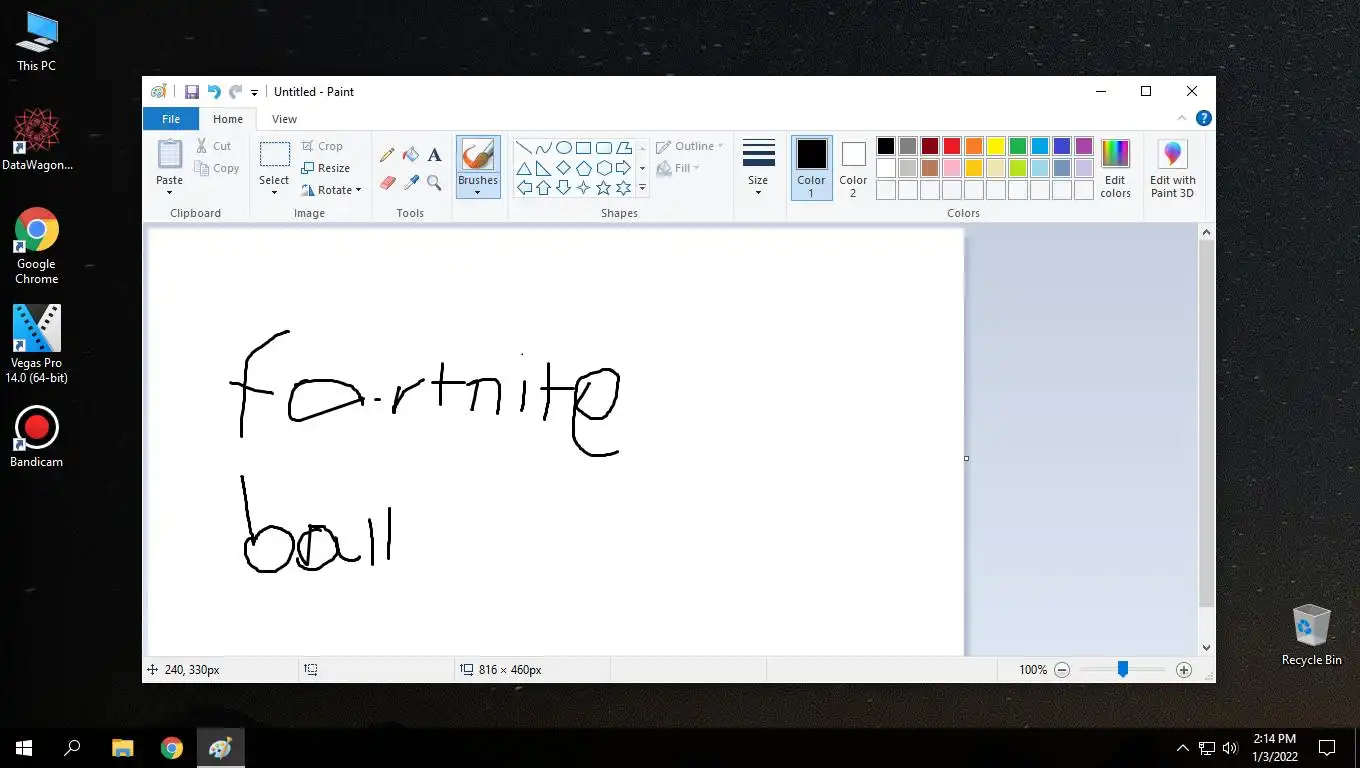Open Customize Quick Access Toolbar arrow
Screen dimensions: 1360x768
tap(254, 92)
